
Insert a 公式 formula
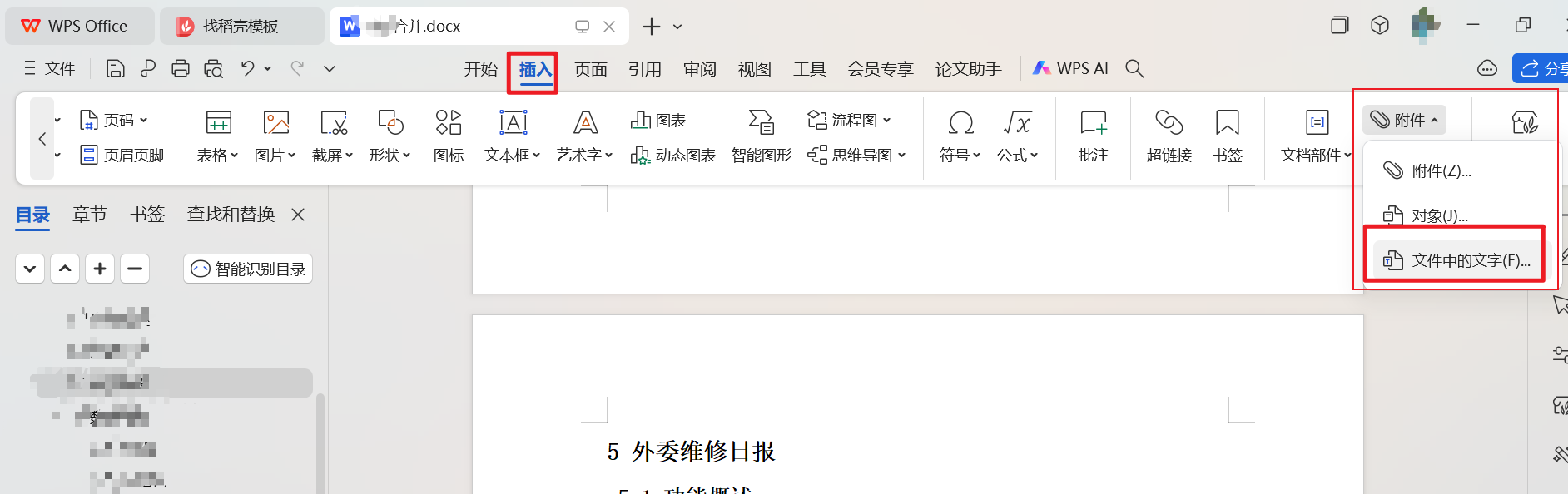point(1018,136)
